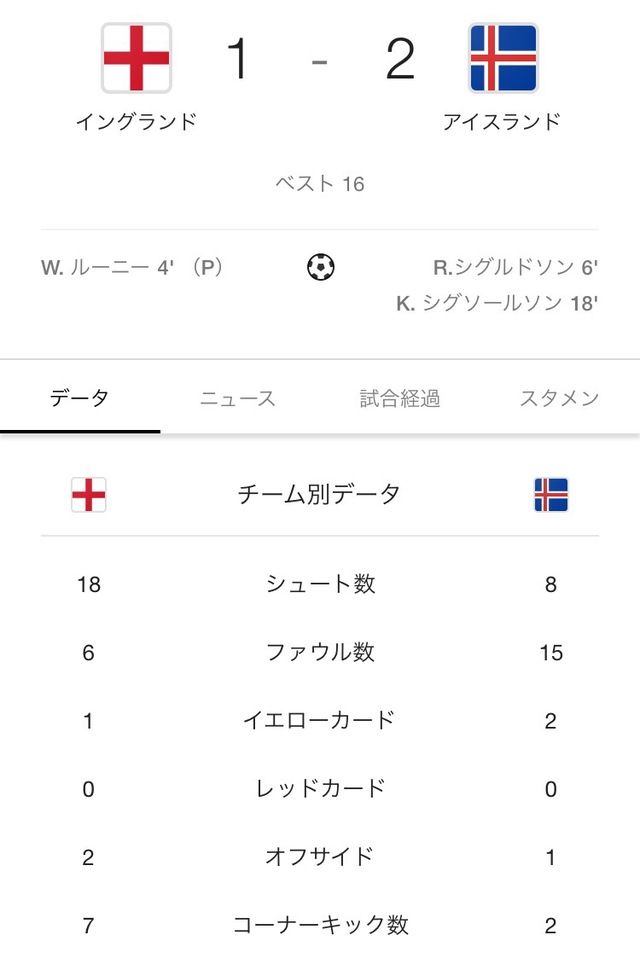Viewport: 640px width, 970px height.
Task: Open the 試合経過 tab
Action: click(400, 398)
